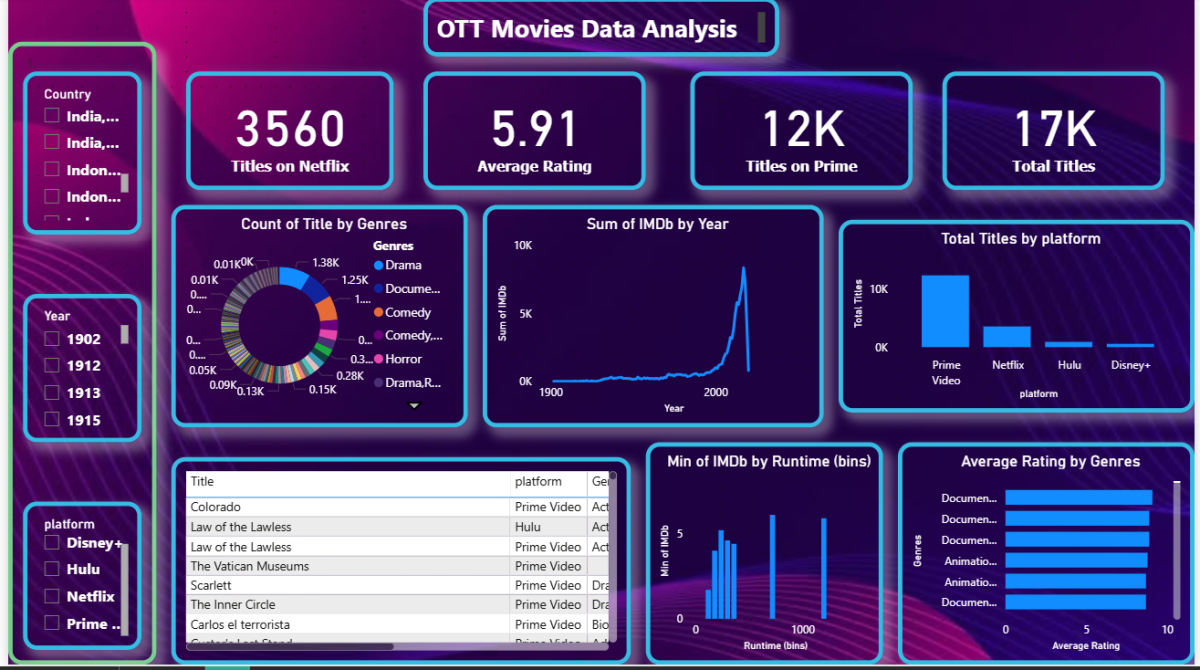
Task: Click the topmost bar in Average Rating chart
Action: click(1078, 497)
